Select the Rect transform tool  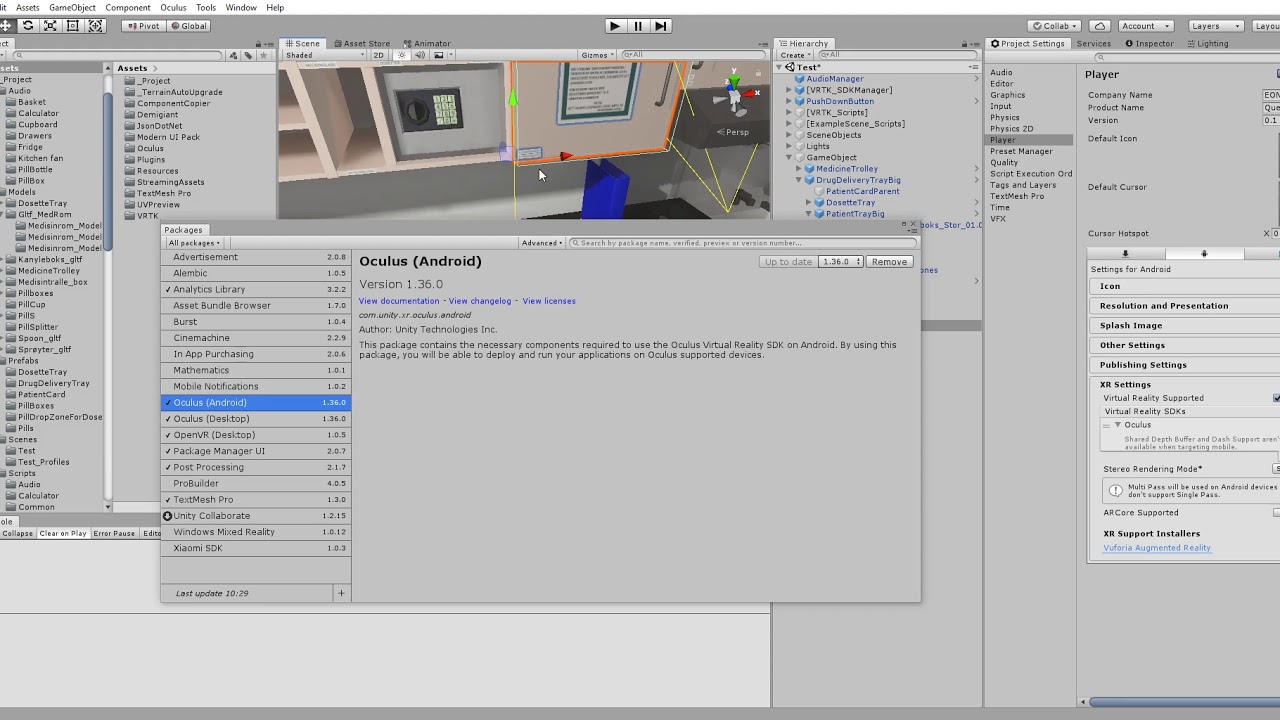click(73, 26)
